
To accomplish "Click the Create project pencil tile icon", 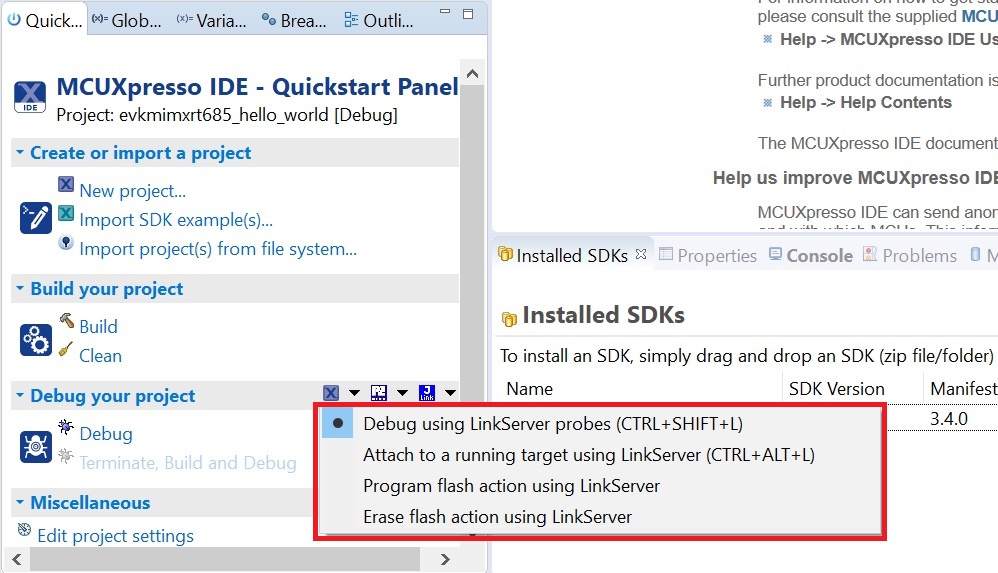I will pyautogui.click(x=35, y=218).
